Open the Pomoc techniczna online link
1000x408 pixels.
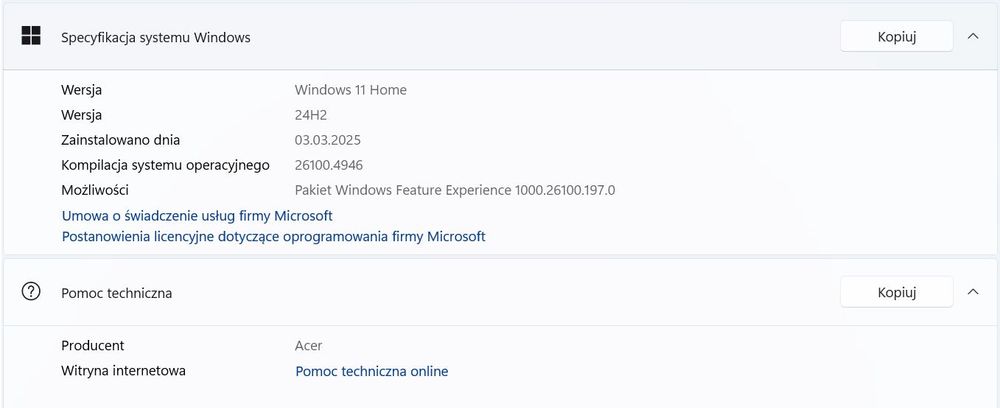(371, 371)
